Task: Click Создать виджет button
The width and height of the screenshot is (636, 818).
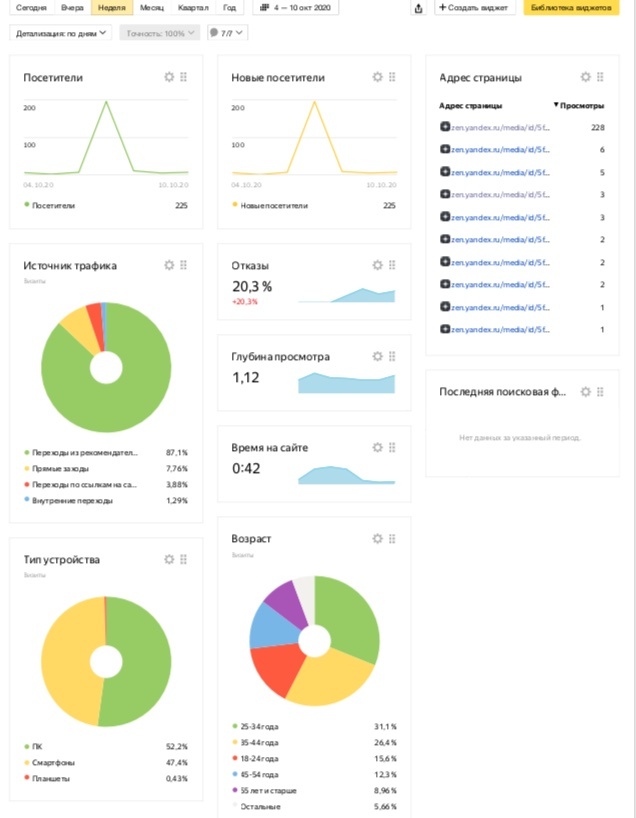Action: tap(474, 8)
